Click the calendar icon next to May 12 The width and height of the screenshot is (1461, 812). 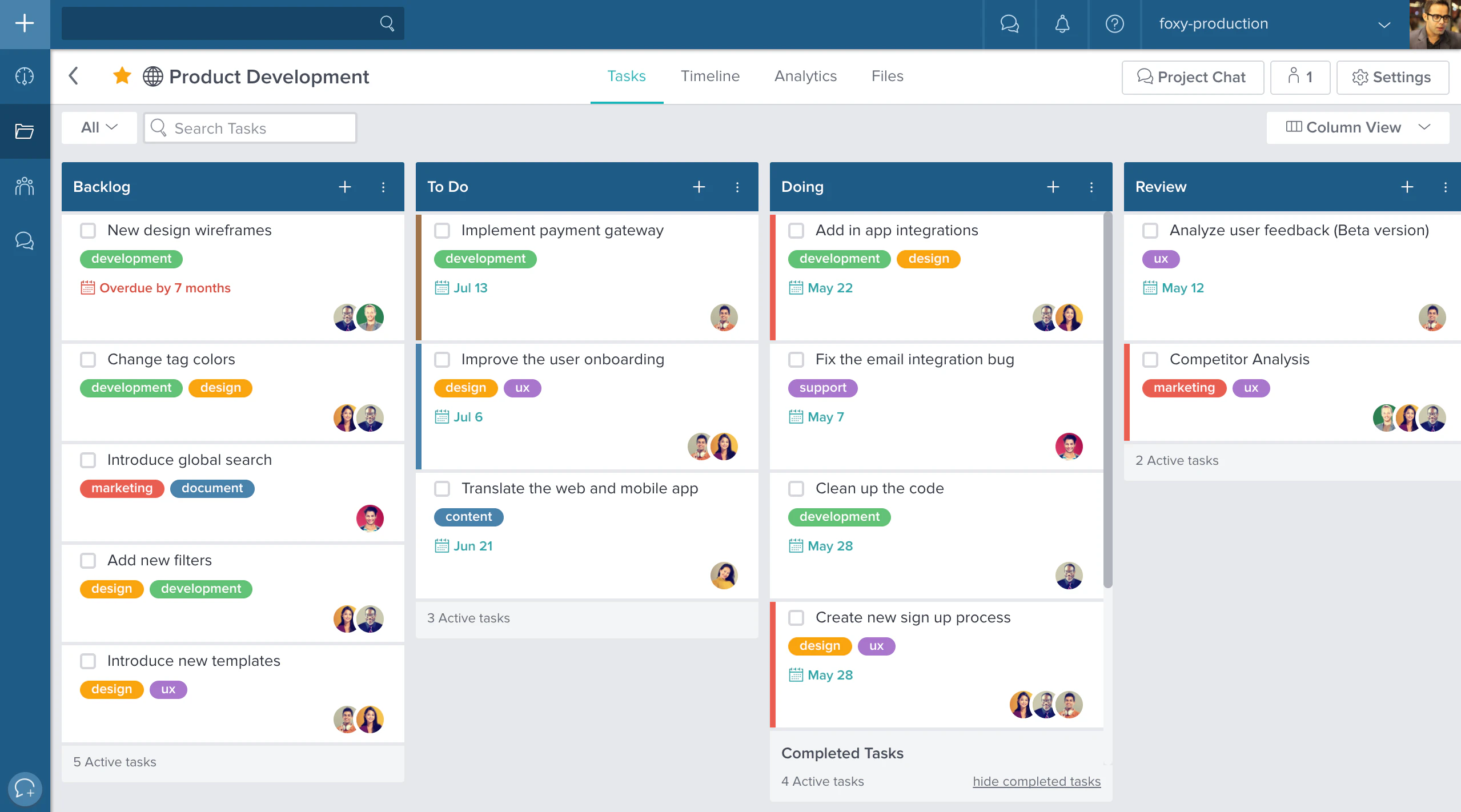click(x=1150, y=288)
